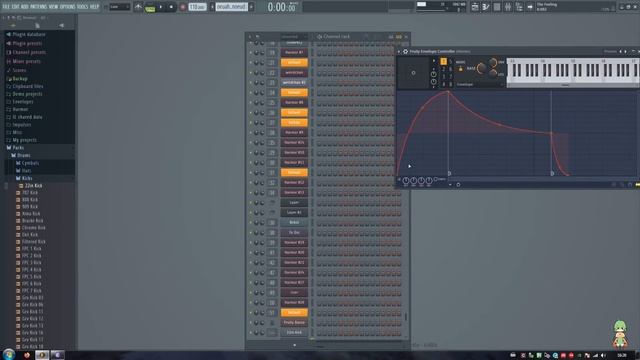The width and height of the screenshot is (640, 360).
Task: Expand the Cymbals folder
Action: point(30,163)
